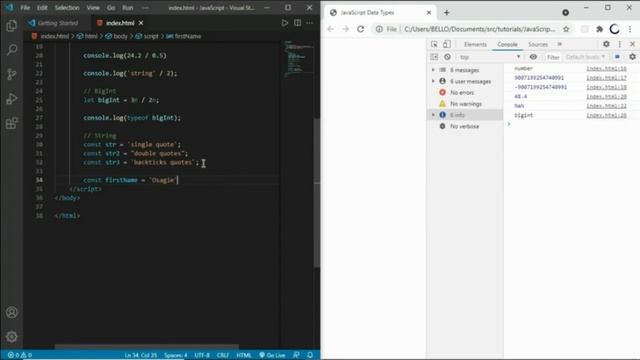This screenshot has width=640, height=360.
Task: Show more DevTools tabs chevron
Action: click(560, 44)
